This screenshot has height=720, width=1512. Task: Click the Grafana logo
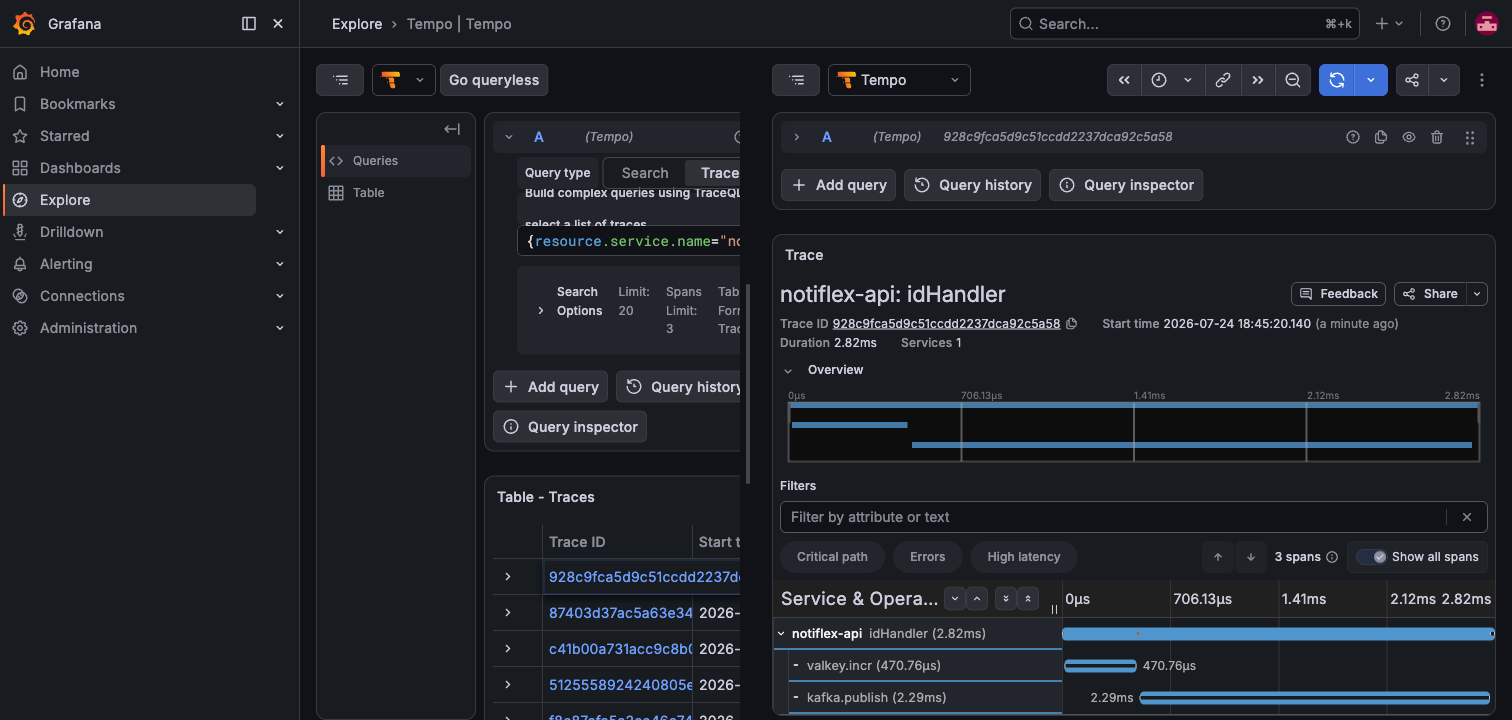[25, 24]
